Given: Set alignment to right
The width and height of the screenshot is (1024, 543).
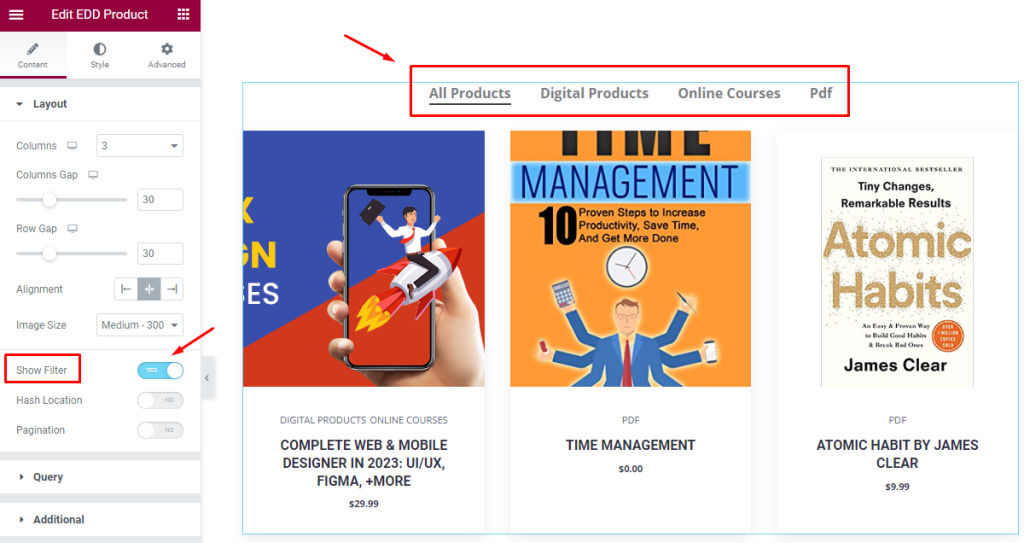Looking at the screenshot, I should tap(172, 289).
